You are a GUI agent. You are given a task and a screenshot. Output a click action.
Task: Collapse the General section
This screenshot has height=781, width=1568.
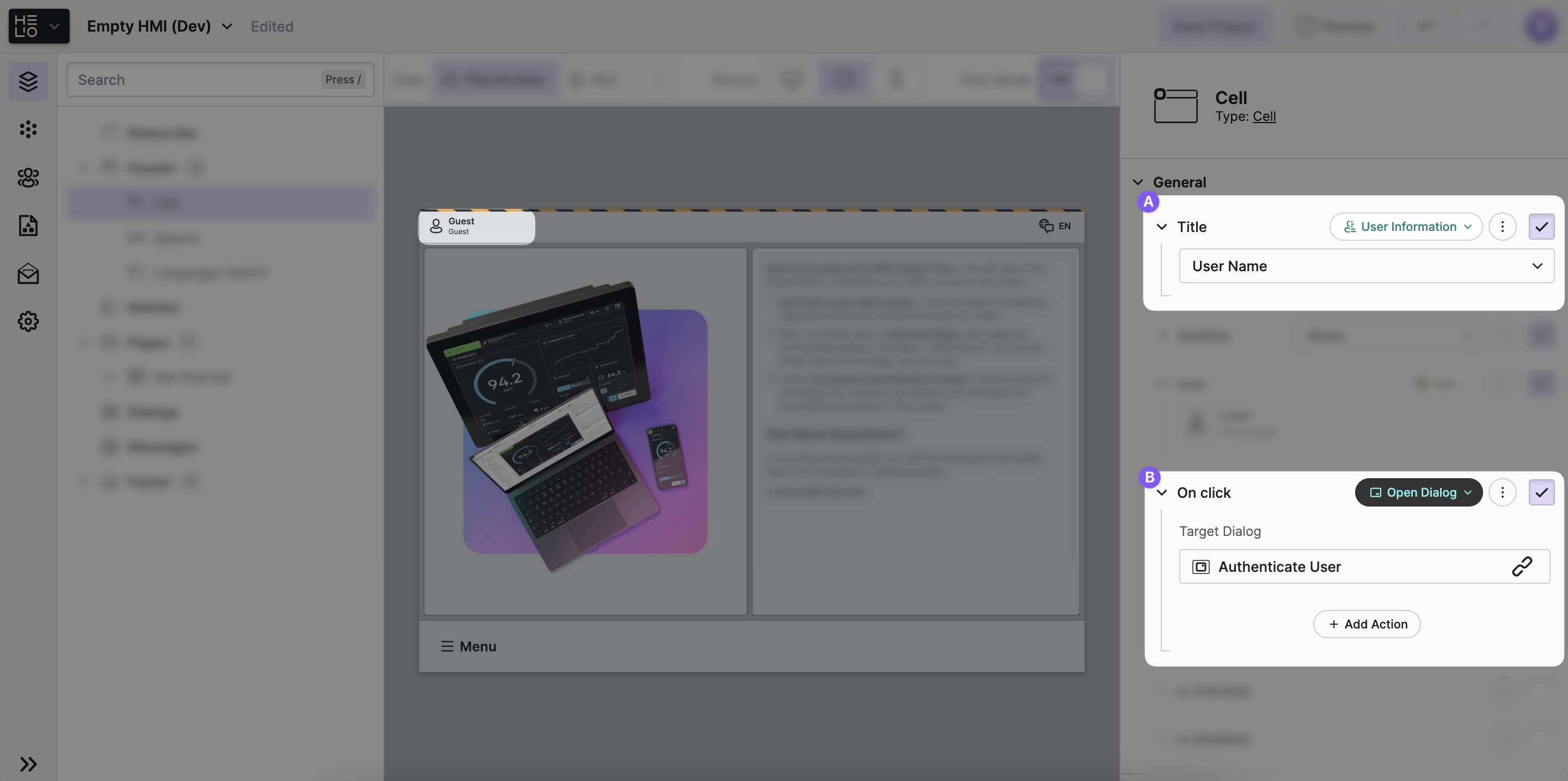click(x=1138, y=182)
